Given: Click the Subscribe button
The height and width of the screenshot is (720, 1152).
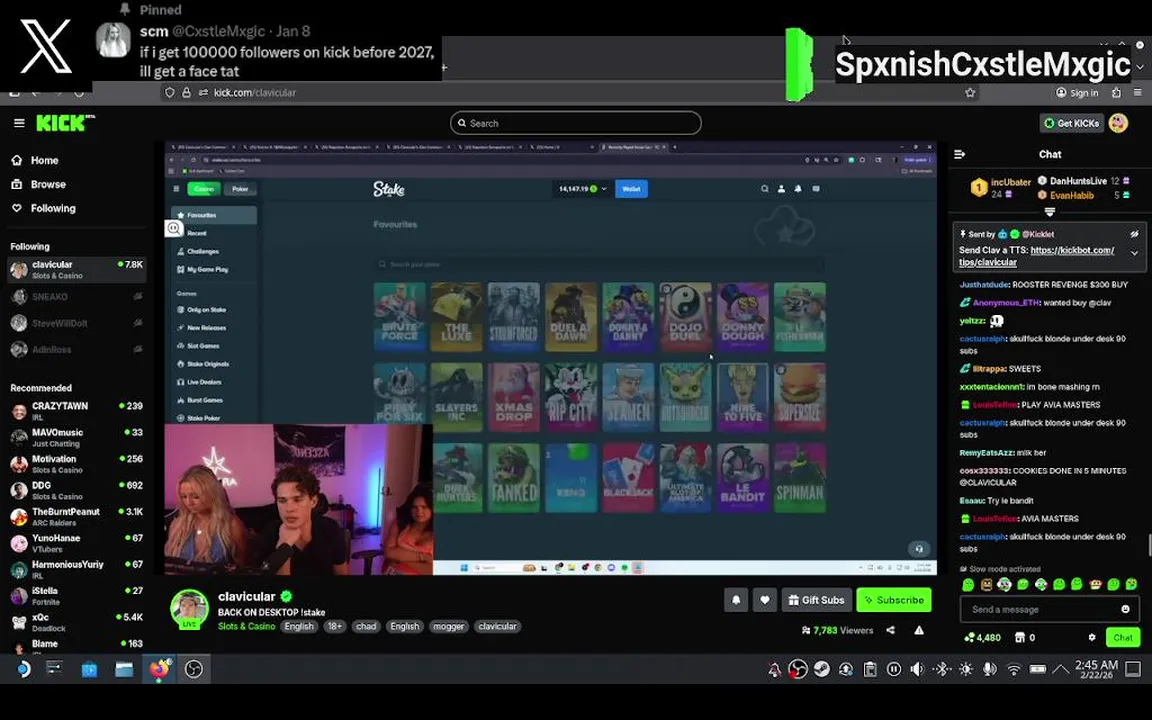Looking at the screenshot, I should [x=893, y=600].
